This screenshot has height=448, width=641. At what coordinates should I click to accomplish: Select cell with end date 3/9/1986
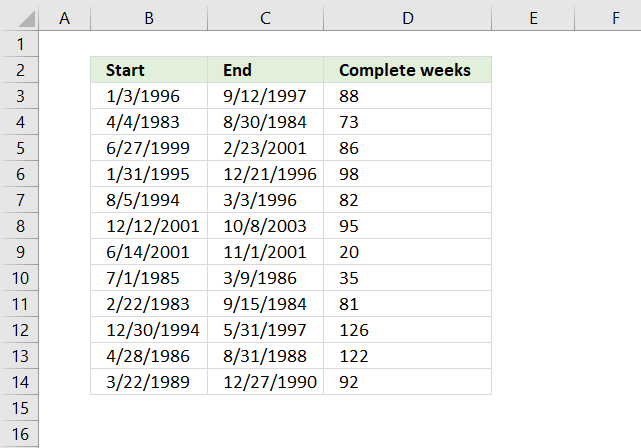265,278
